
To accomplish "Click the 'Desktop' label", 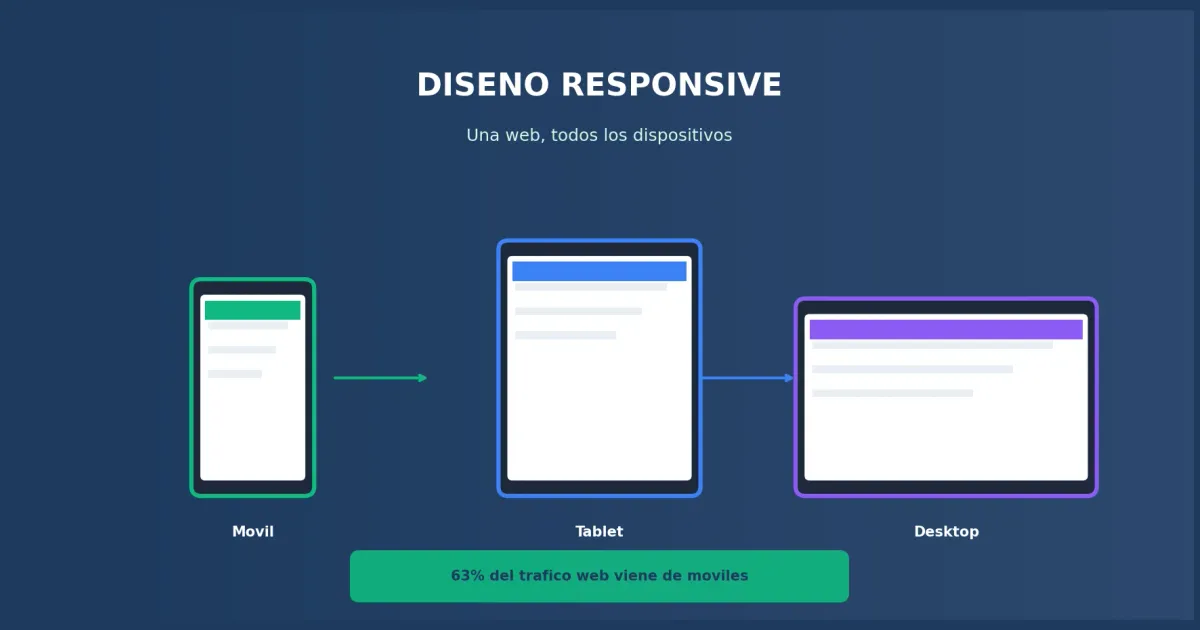I will 946,532.
